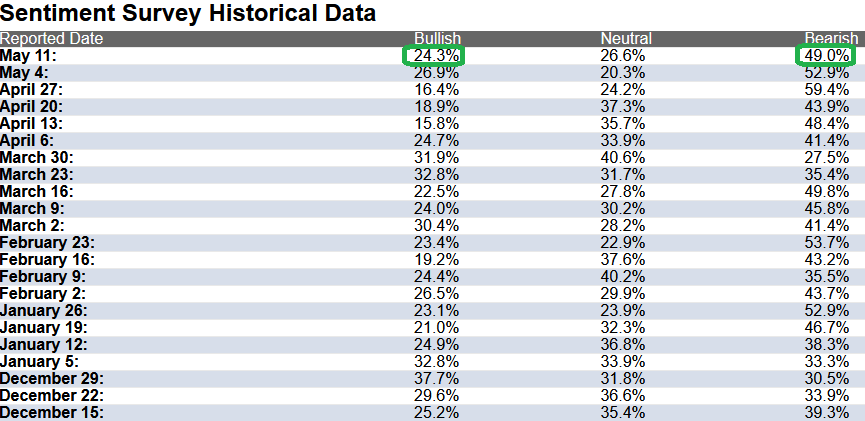Click the December 15 row label
865x421 pixels.
[52, 413]
